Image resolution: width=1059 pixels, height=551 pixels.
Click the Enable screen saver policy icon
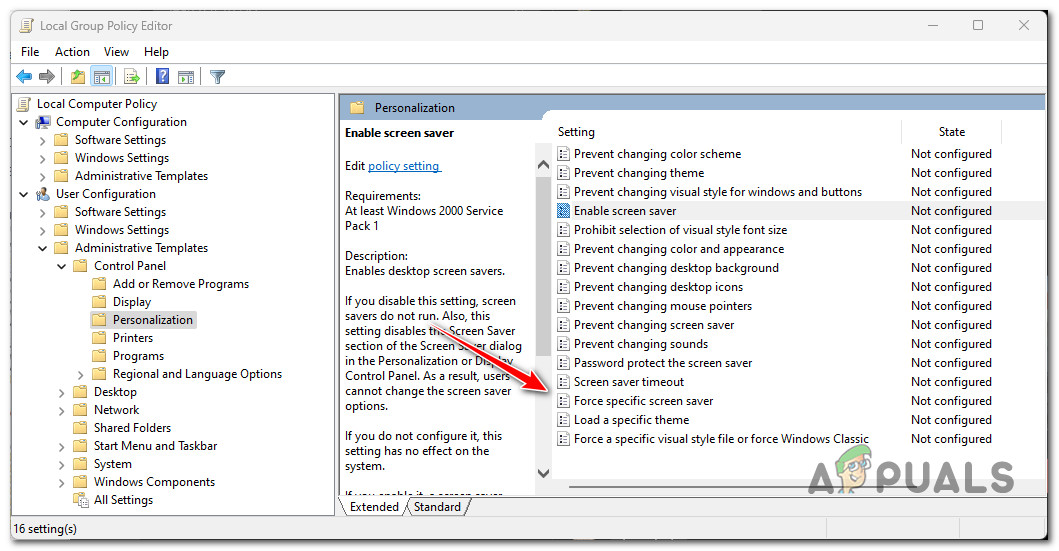click(563, 211)
